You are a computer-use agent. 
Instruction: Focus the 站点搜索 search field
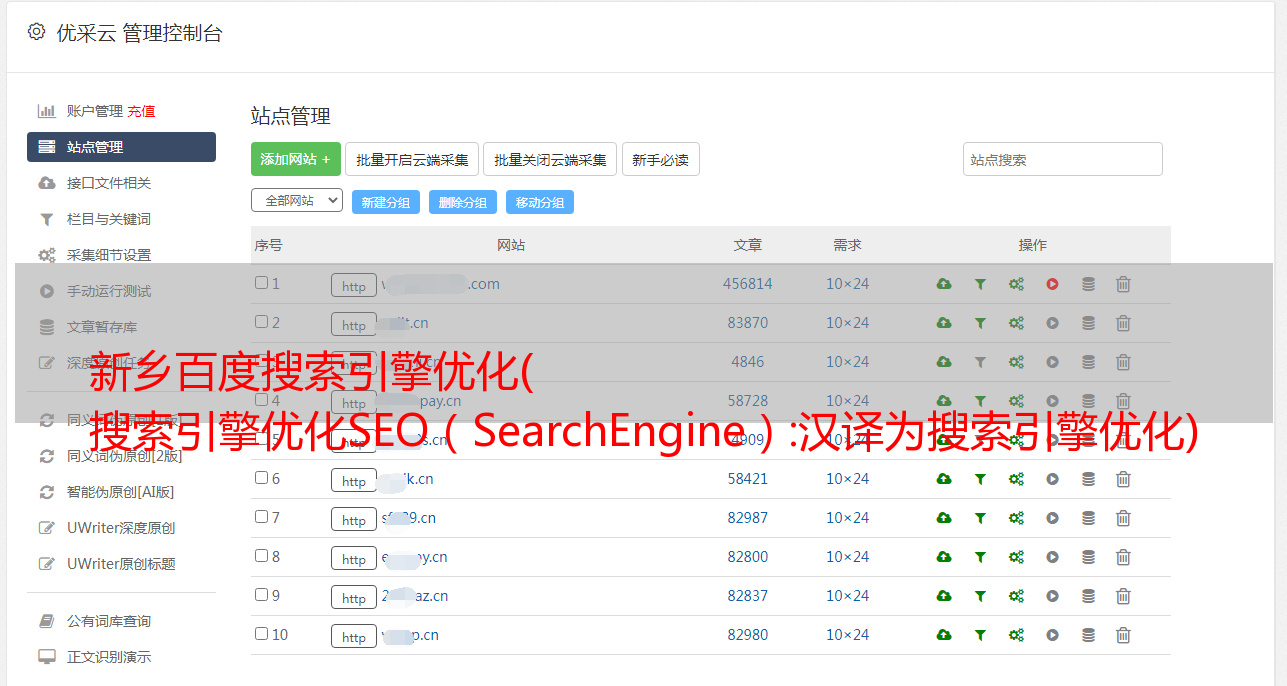(x=1062, y=159)
